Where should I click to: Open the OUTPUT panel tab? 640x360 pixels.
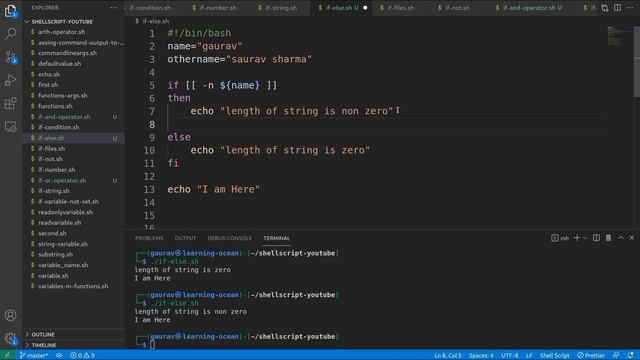click(185, 238)
